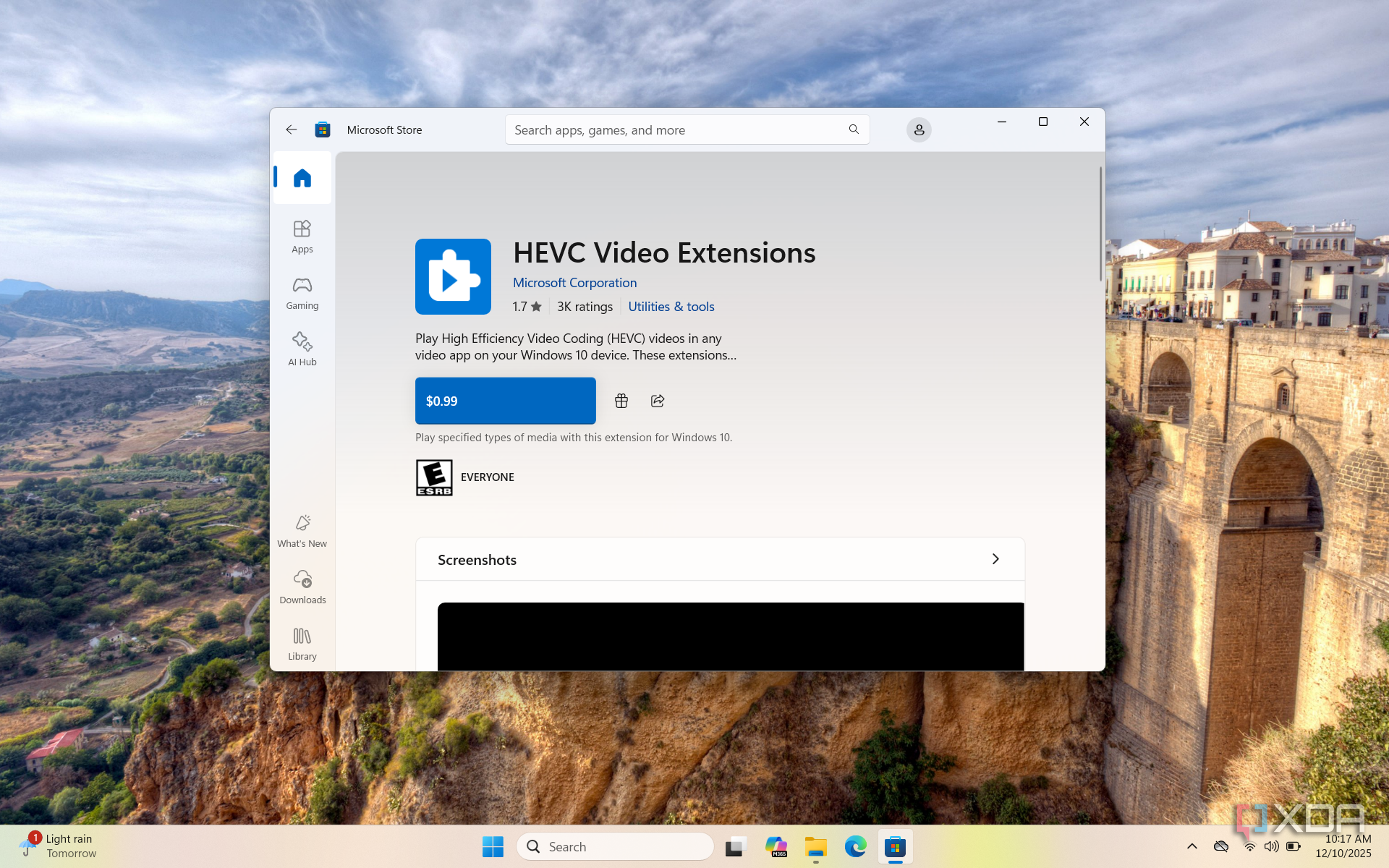This screenshot has width=1389, height=868.
Task: Open the Apps section in the sidebar
Action: [302, 237]
